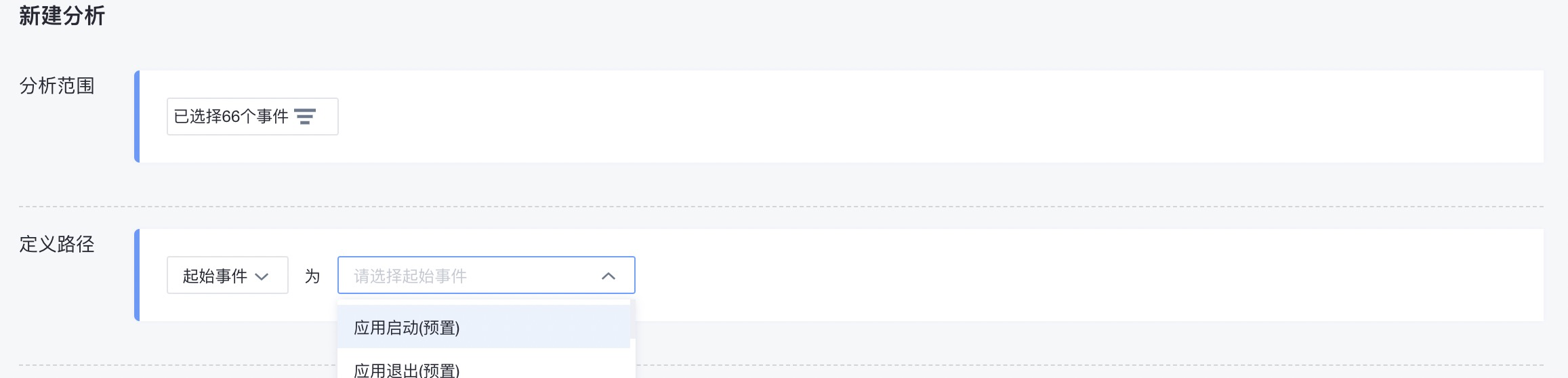Image resolution: width=1568 pixels, height=378 pixels.
Task: Expand the 起始事件 dropdown
Action: pos(228,275)
